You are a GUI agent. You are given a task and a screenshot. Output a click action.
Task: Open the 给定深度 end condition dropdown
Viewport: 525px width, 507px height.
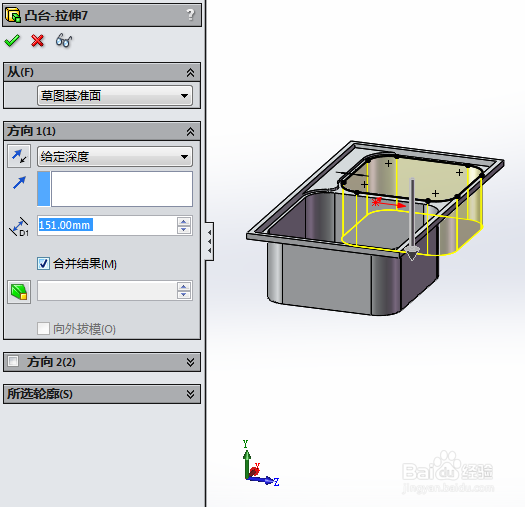coord(115,156)
